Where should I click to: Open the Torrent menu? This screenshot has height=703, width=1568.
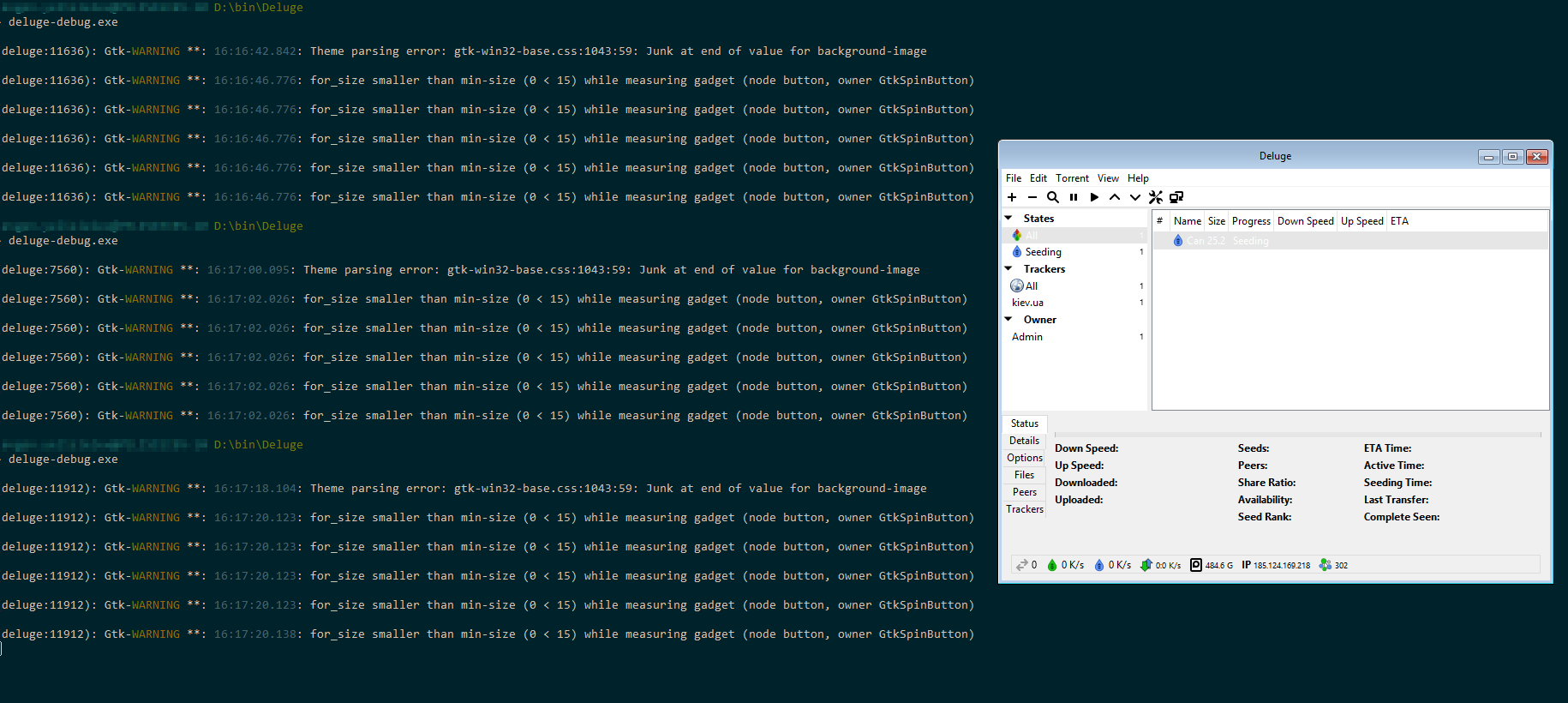point(1072,178)
